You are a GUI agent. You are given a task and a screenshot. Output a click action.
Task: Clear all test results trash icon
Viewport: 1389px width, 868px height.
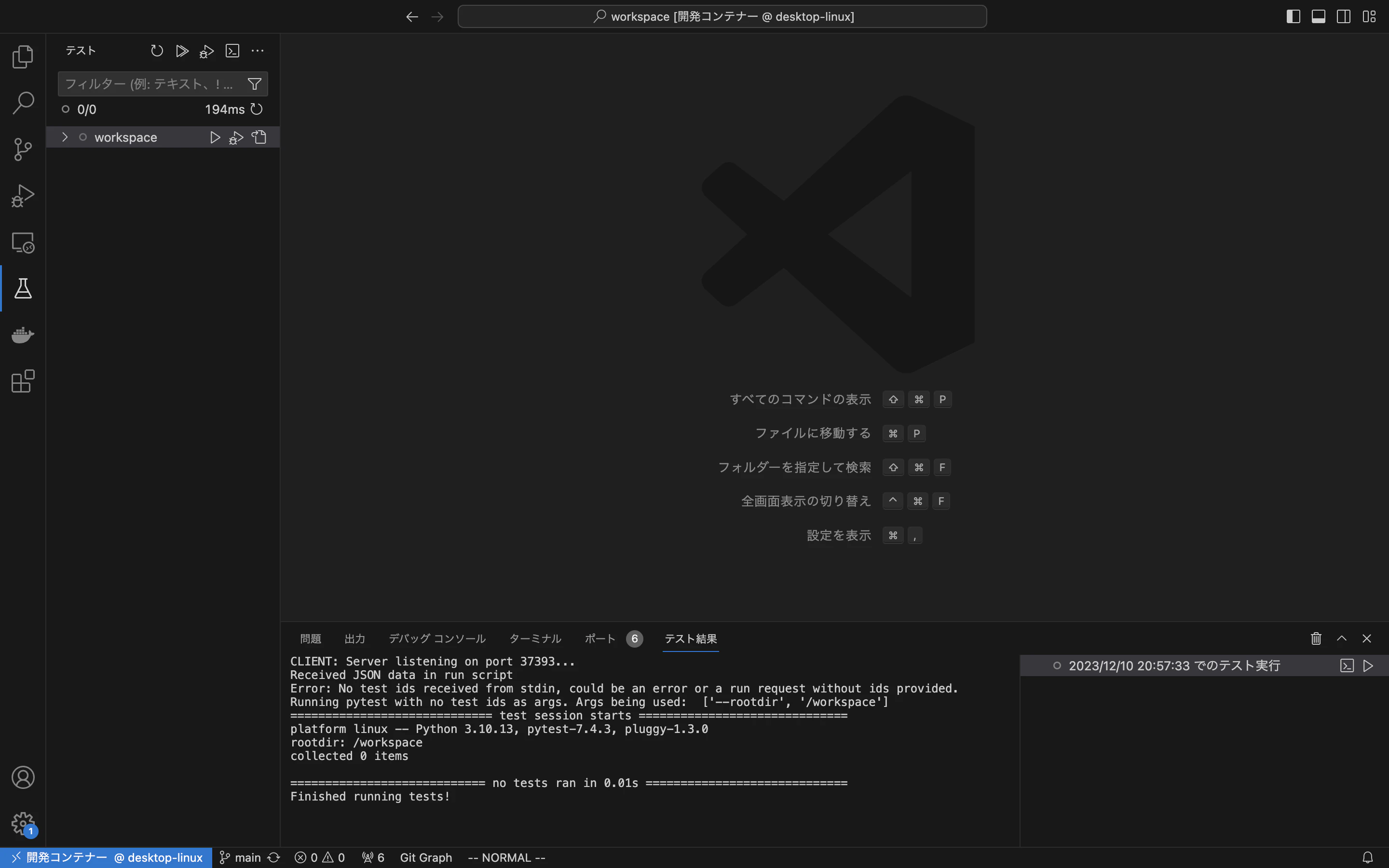(1316, 638)
